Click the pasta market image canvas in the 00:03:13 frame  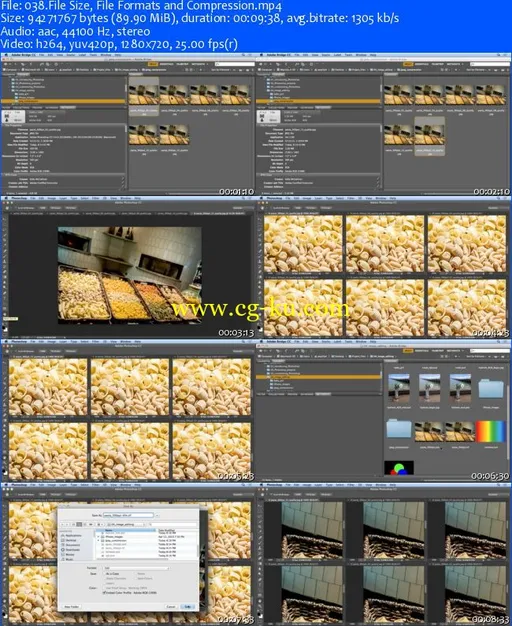tap(130, 275)
